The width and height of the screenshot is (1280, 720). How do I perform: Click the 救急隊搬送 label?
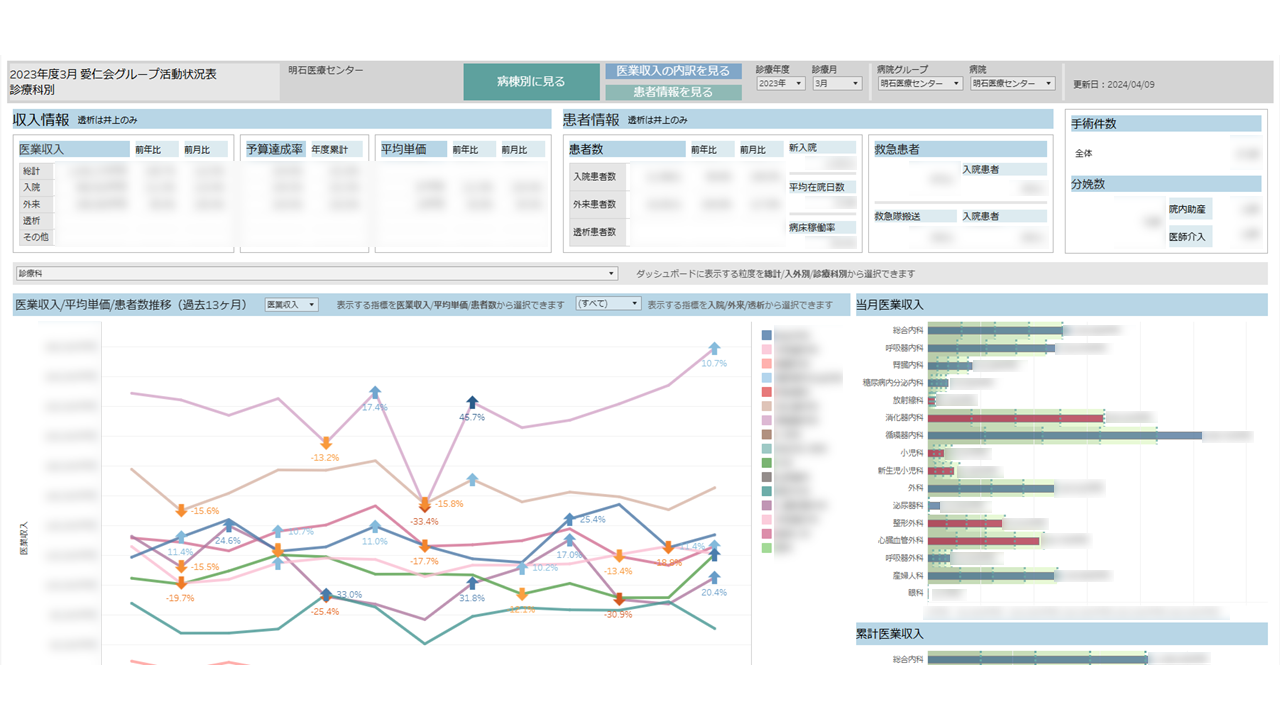tap(897, 216)
